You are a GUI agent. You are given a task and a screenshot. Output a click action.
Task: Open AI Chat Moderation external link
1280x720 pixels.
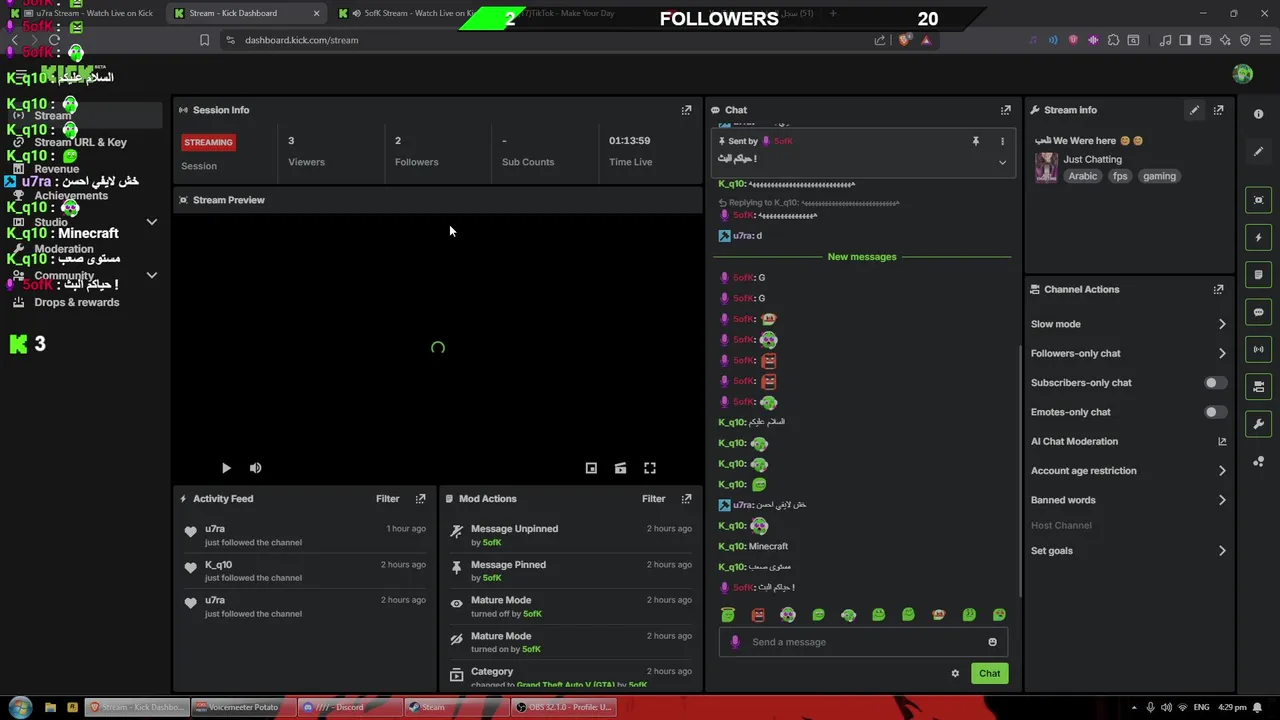click(1221, 441)
